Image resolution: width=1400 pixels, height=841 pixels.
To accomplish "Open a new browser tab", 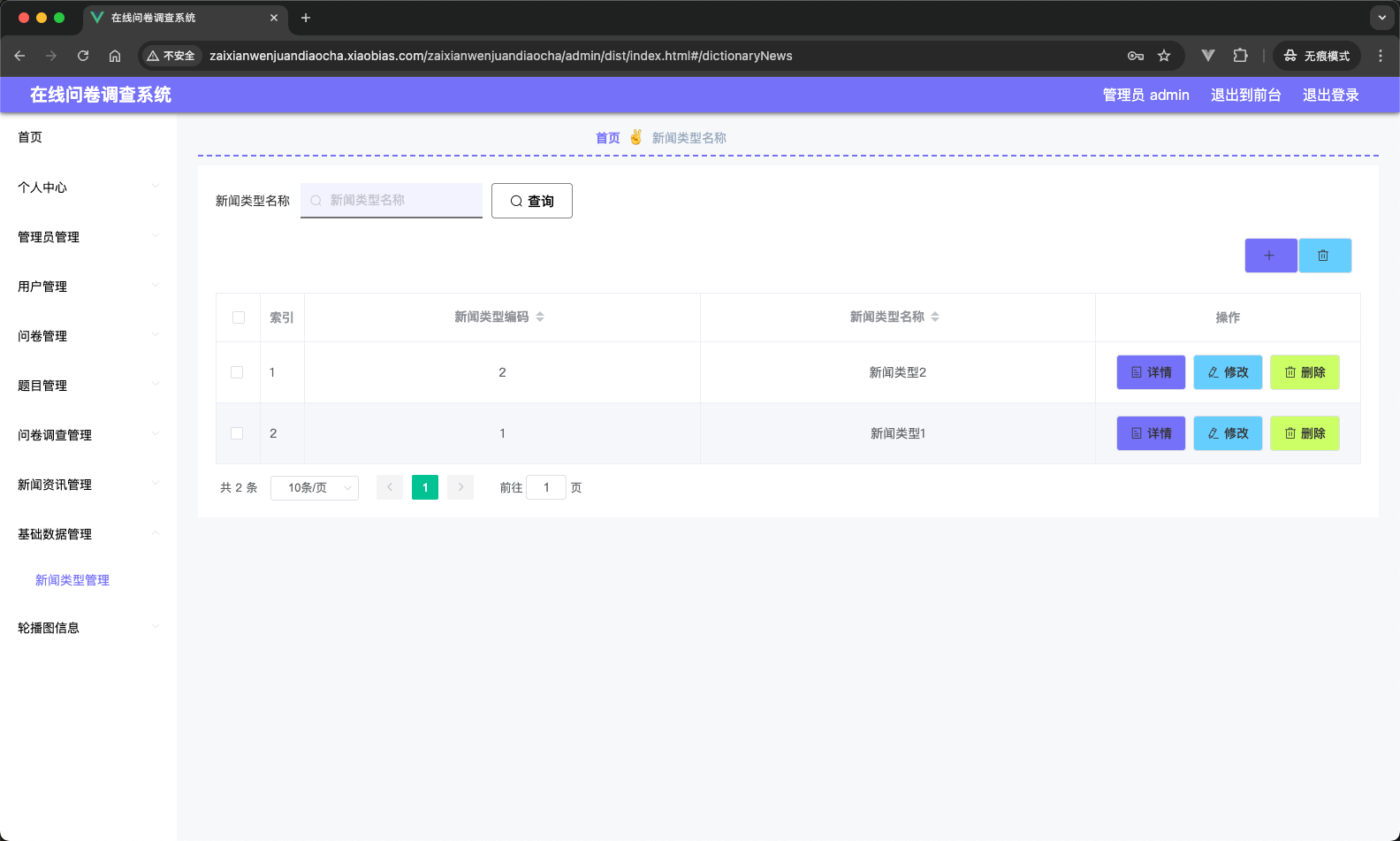I will 306,18.
